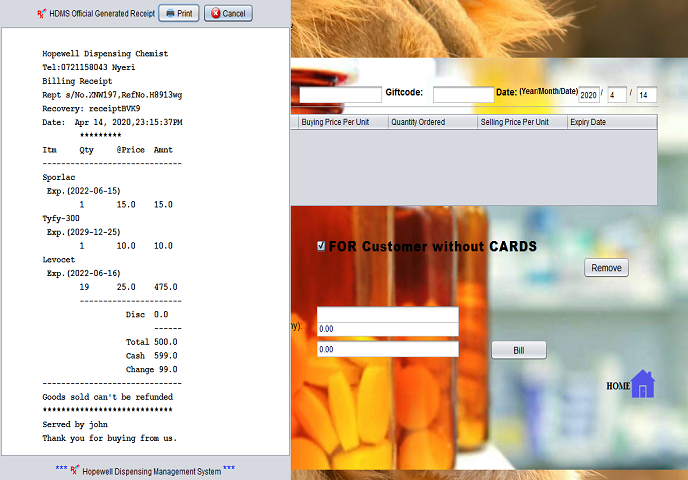Image resolution: width=688 pixels, height=480 pixels.
Task: Click the HDMS logo beside the receipt title
Action: click(x=40, y=14)
